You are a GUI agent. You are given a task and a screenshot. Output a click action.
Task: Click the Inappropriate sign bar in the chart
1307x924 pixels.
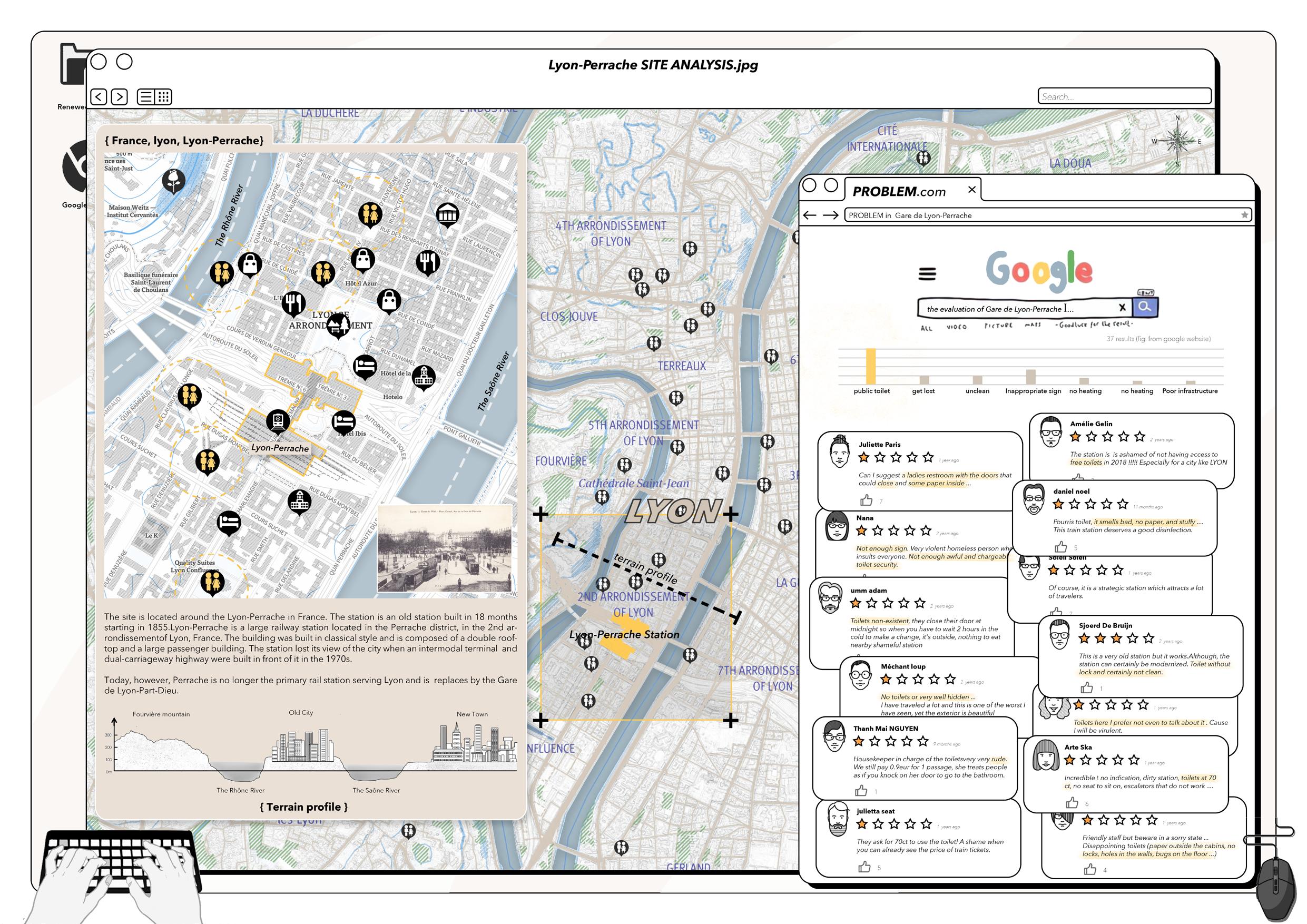[1030, 377]
